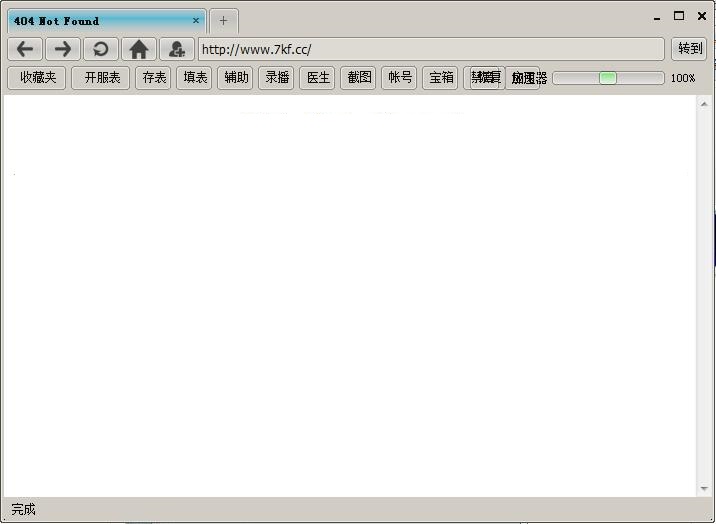Click the scrollbar down arrow

[x=704, y=489]
